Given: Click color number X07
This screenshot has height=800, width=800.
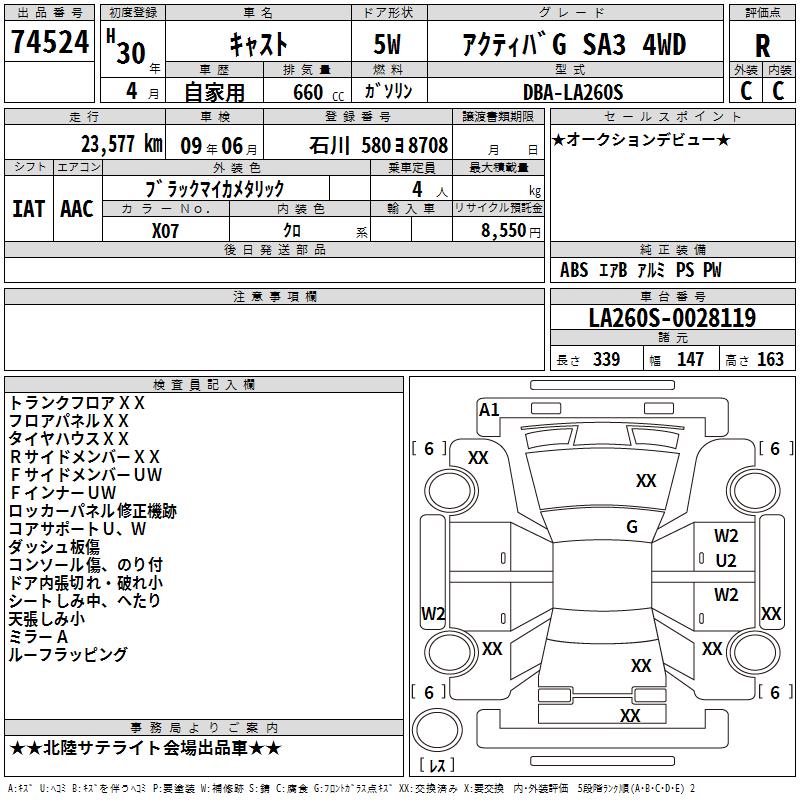Looking at the screenshot, I should 165,231.
